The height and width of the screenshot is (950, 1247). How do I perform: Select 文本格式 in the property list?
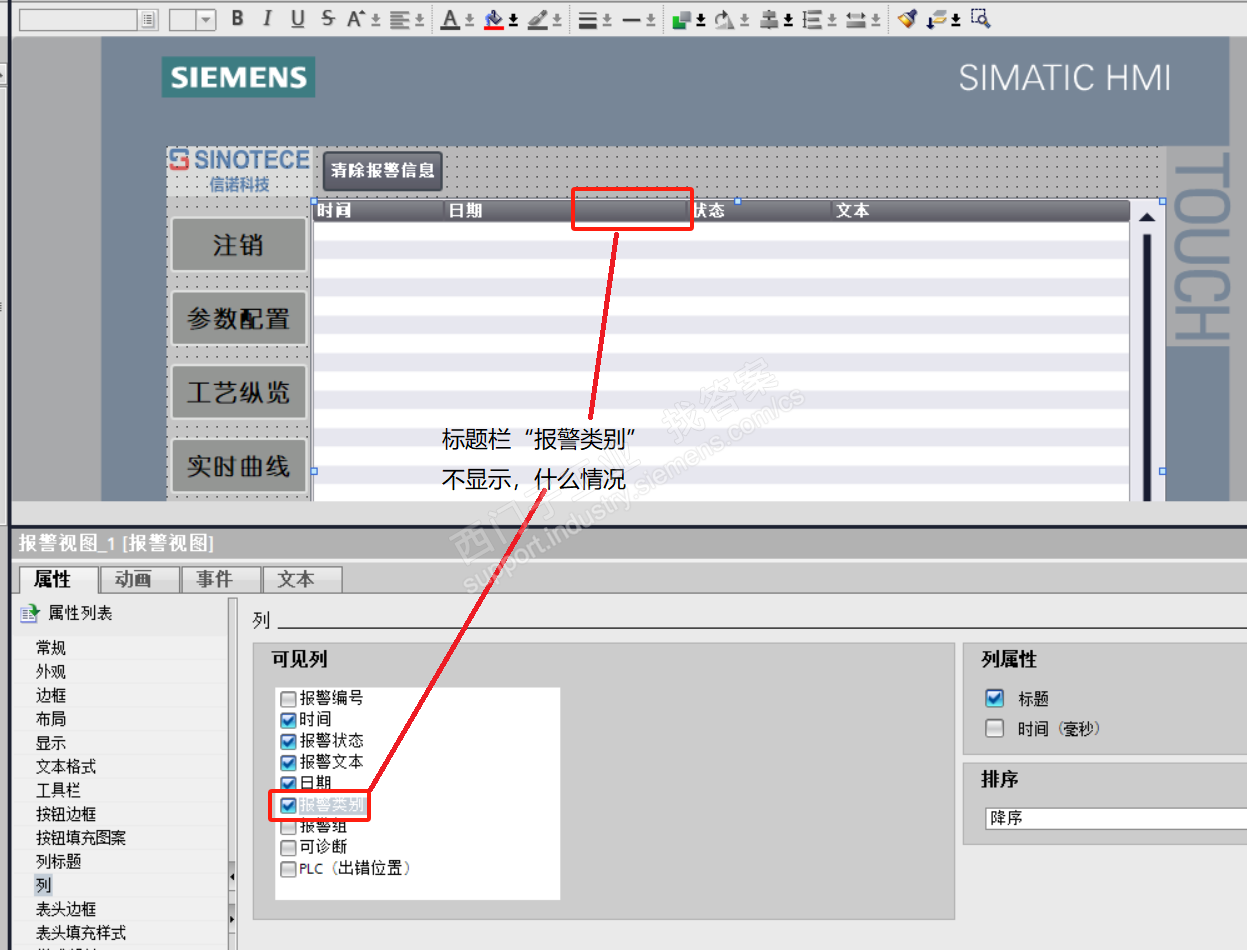[x=66, y=767]
